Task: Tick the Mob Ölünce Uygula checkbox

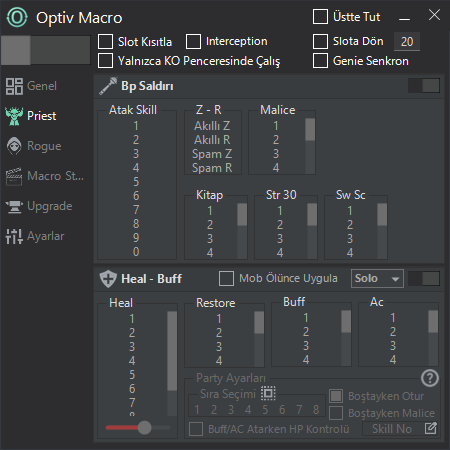Action: click(x=226, y=278)
